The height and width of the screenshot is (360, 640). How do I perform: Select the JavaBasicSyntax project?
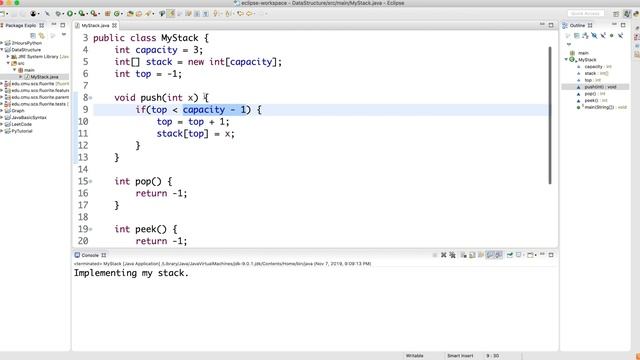[29, 118]
